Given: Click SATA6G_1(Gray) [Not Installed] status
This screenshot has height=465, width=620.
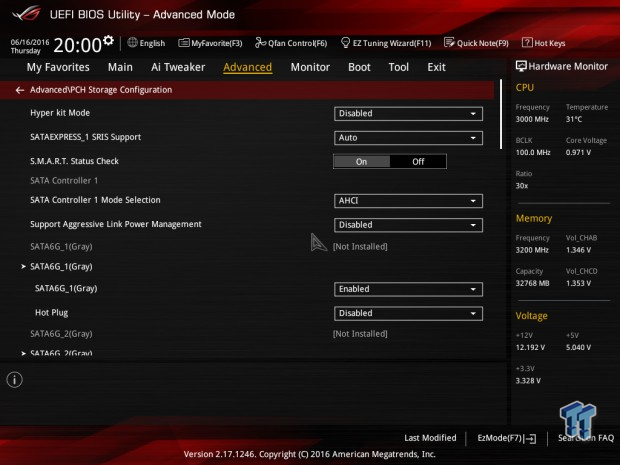Looking at the screenshot, I should [x=360, y=247].
